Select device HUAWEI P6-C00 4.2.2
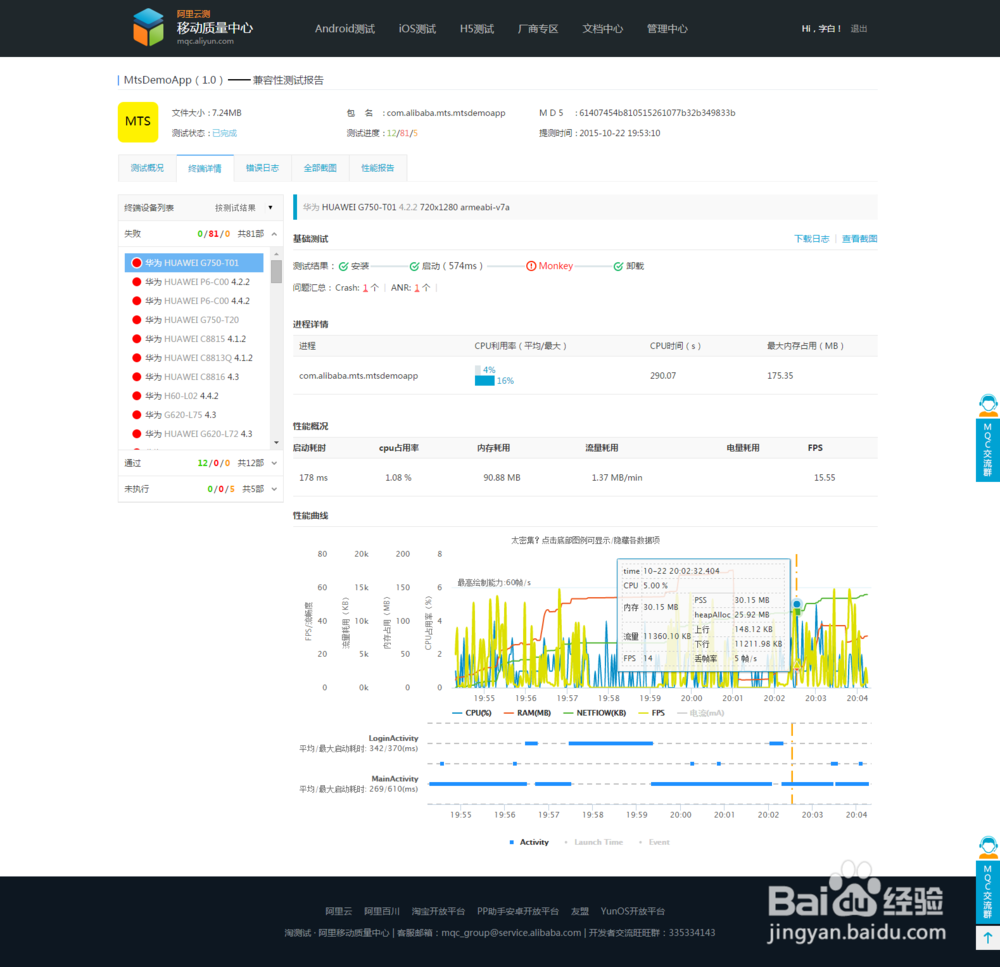Viewport: 1000px width, 967px height. pos(197,282)
